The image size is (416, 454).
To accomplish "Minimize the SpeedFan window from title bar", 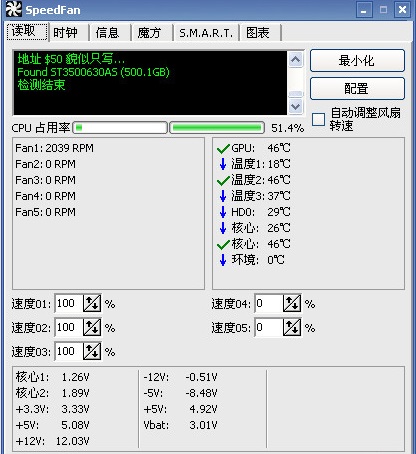I will coord(364,10).
